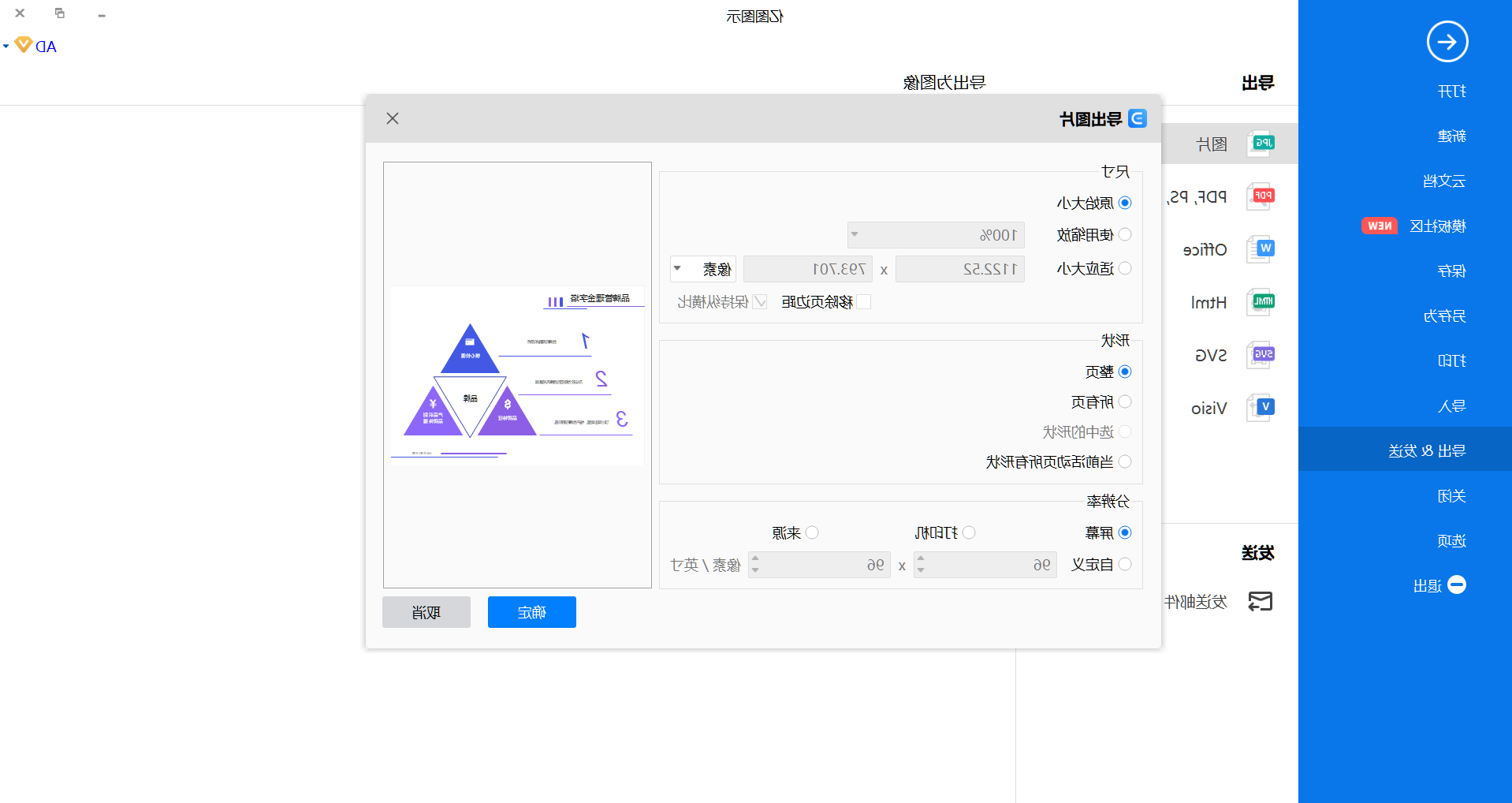Click the up/down stepper on the first 96 resolution field
The width and height of the screenshot is (1512, 803).
(921, 564)
